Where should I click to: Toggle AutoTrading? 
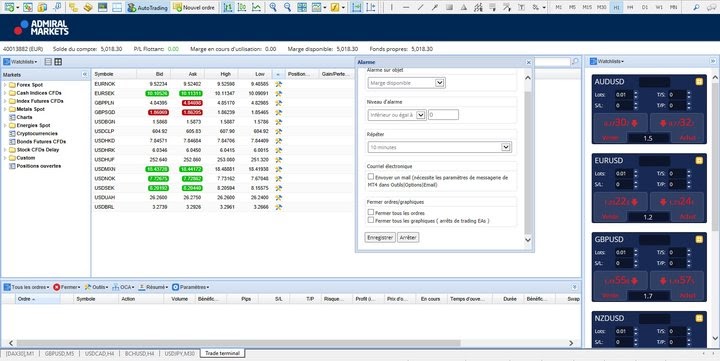147,7
